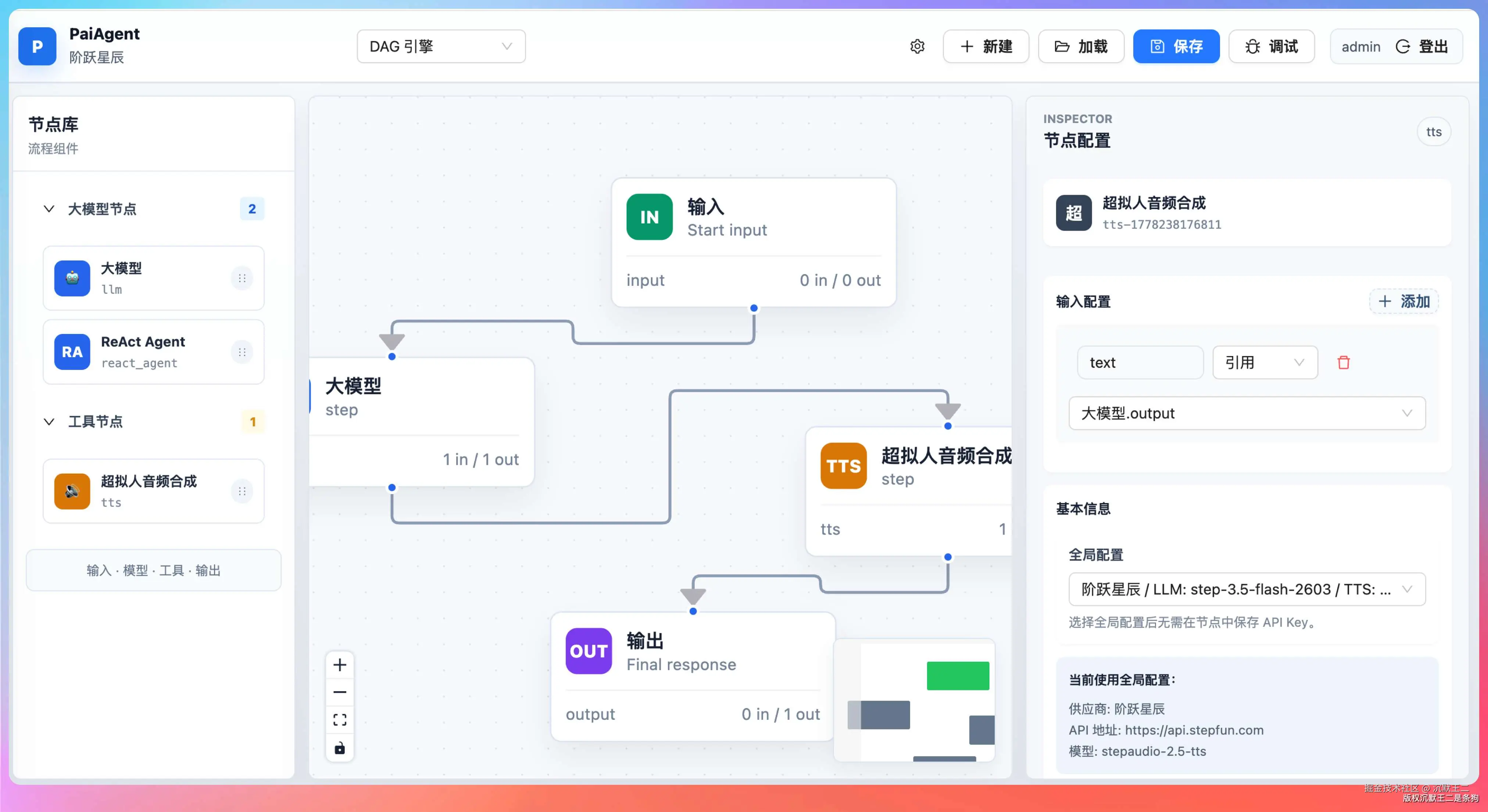The image size is (1488, 812).
Task: Select the 输入 Start input node
Action: tap(754, 242)
